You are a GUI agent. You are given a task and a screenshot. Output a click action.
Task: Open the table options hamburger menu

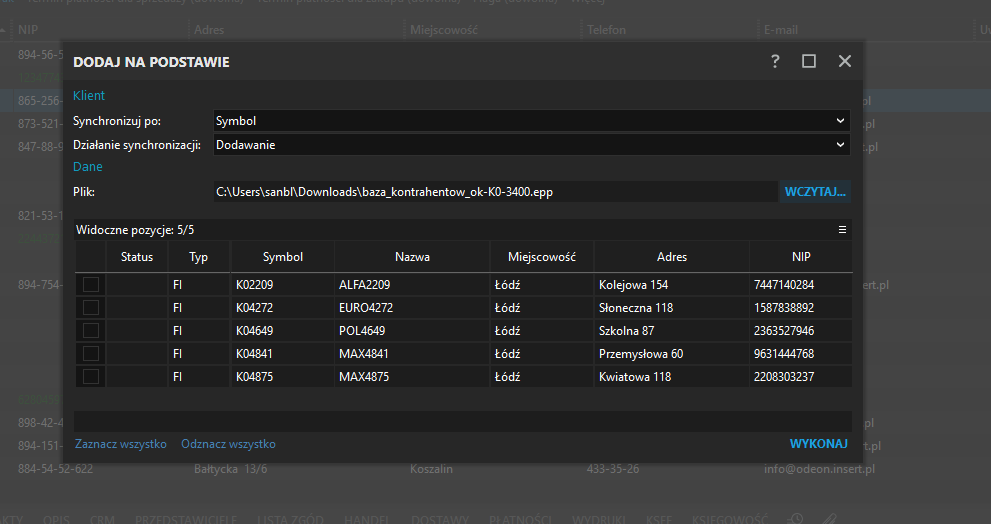[x=842, y=229]
